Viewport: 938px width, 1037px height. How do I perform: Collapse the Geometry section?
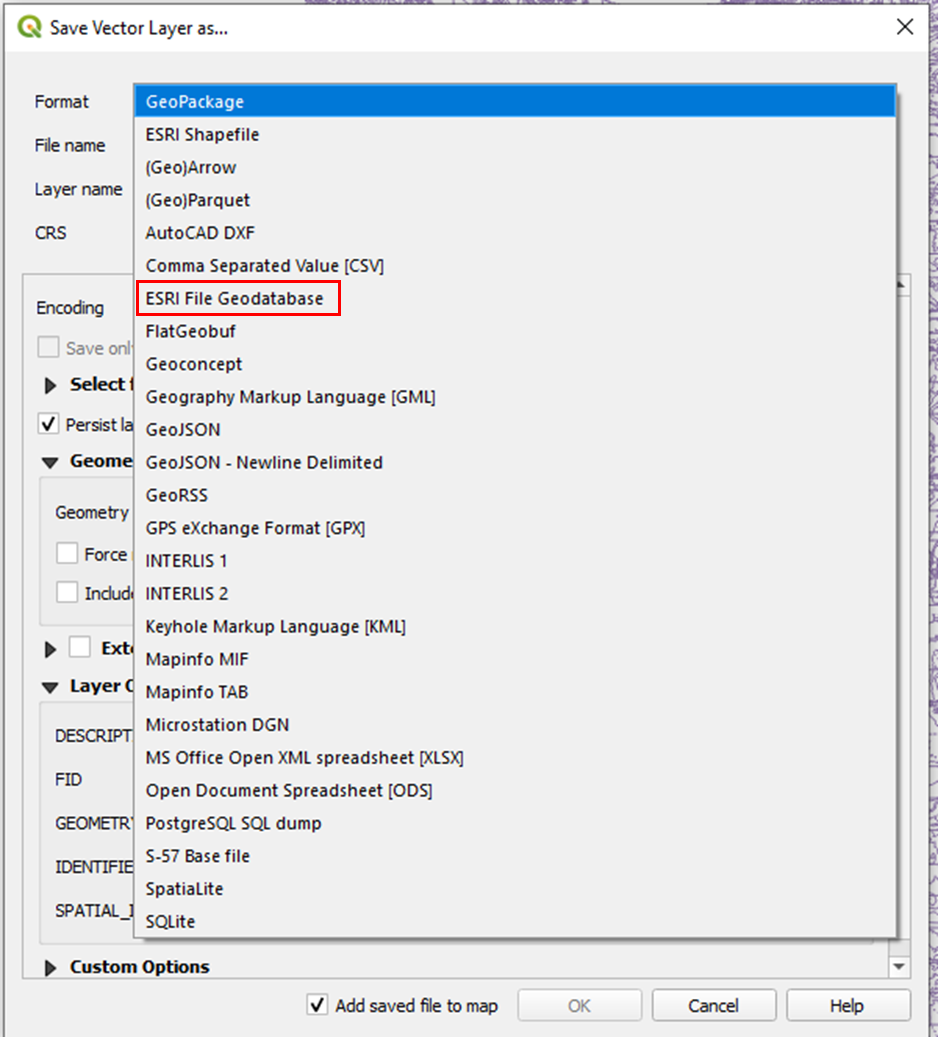click(x=50, y=462)
